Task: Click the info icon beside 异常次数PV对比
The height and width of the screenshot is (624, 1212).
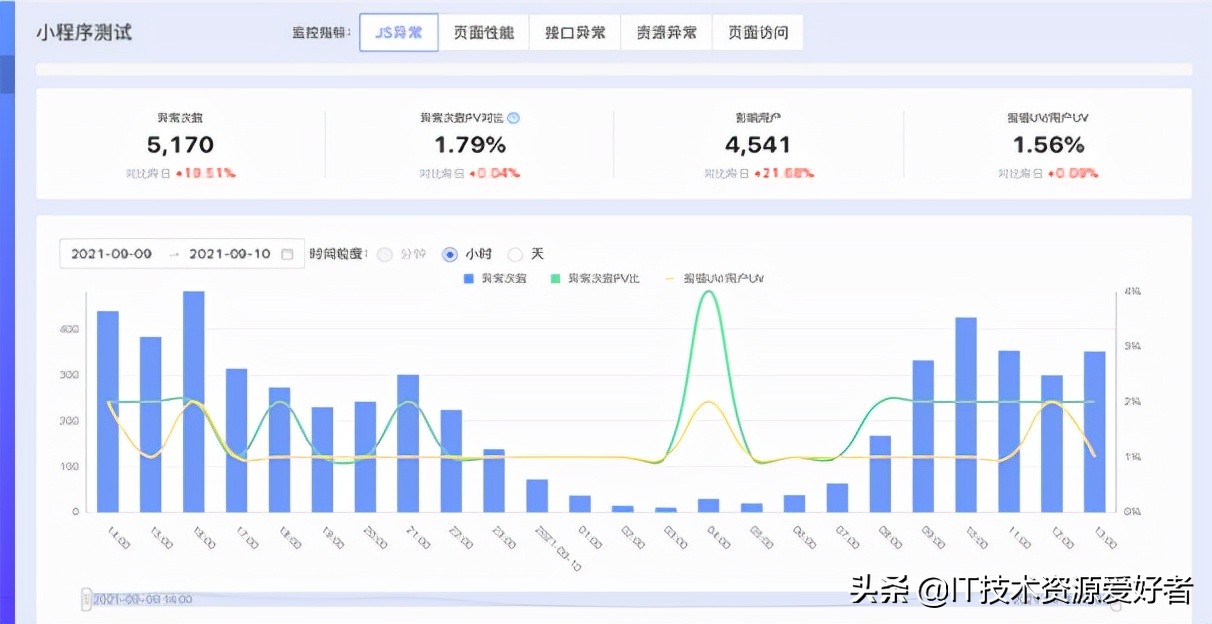Action: point(511,117)
